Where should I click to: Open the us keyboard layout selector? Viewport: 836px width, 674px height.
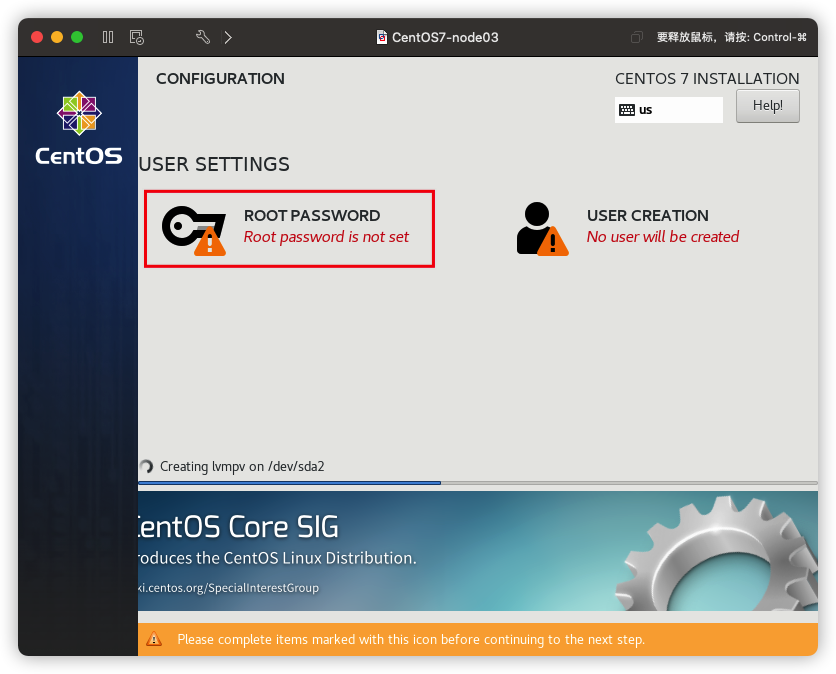(669, 110)
